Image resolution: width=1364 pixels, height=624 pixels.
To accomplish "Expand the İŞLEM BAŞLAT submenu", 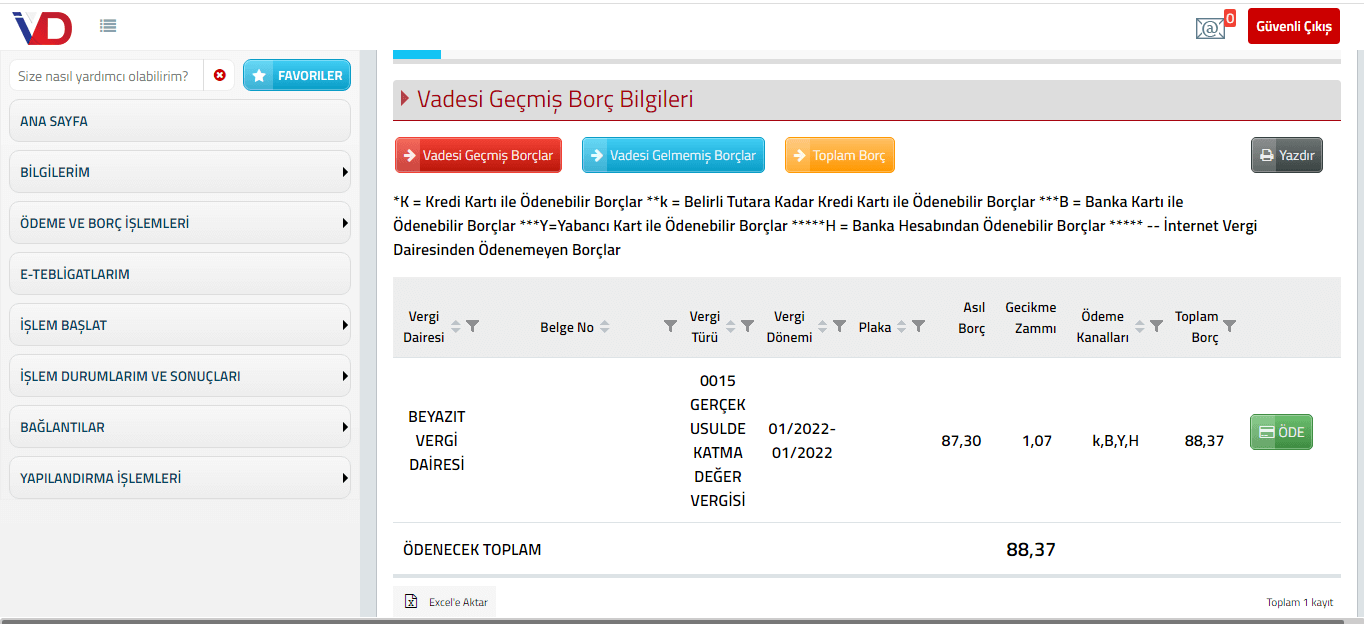I will (x=180, y=325).
